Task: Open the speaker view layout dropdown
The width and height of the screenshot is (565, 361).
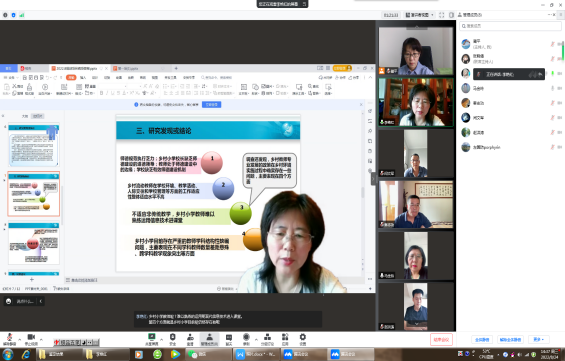Action: click(x=419, y=15)
